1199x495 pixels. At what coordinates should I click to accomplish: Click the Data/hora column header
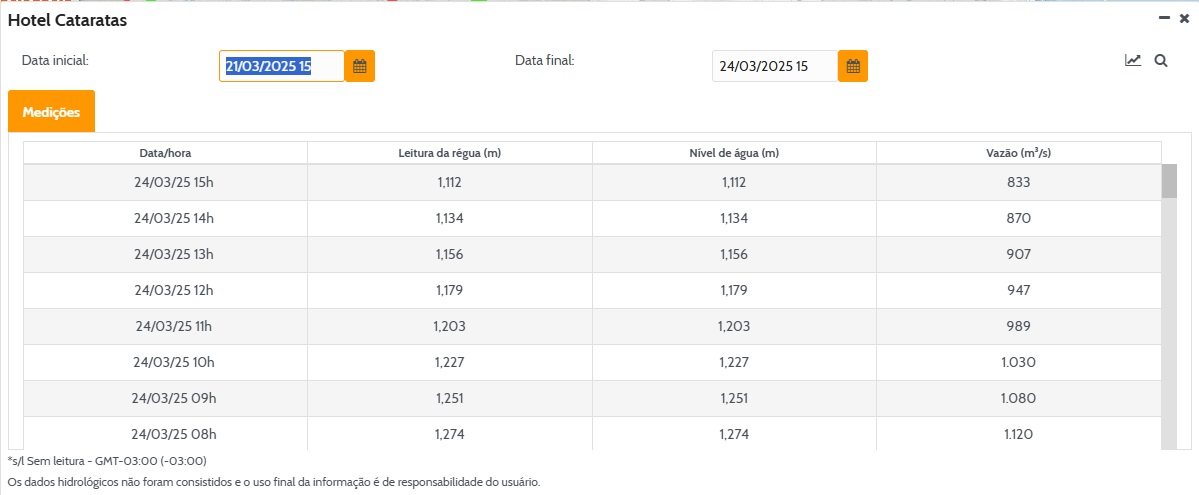[165, 153]
